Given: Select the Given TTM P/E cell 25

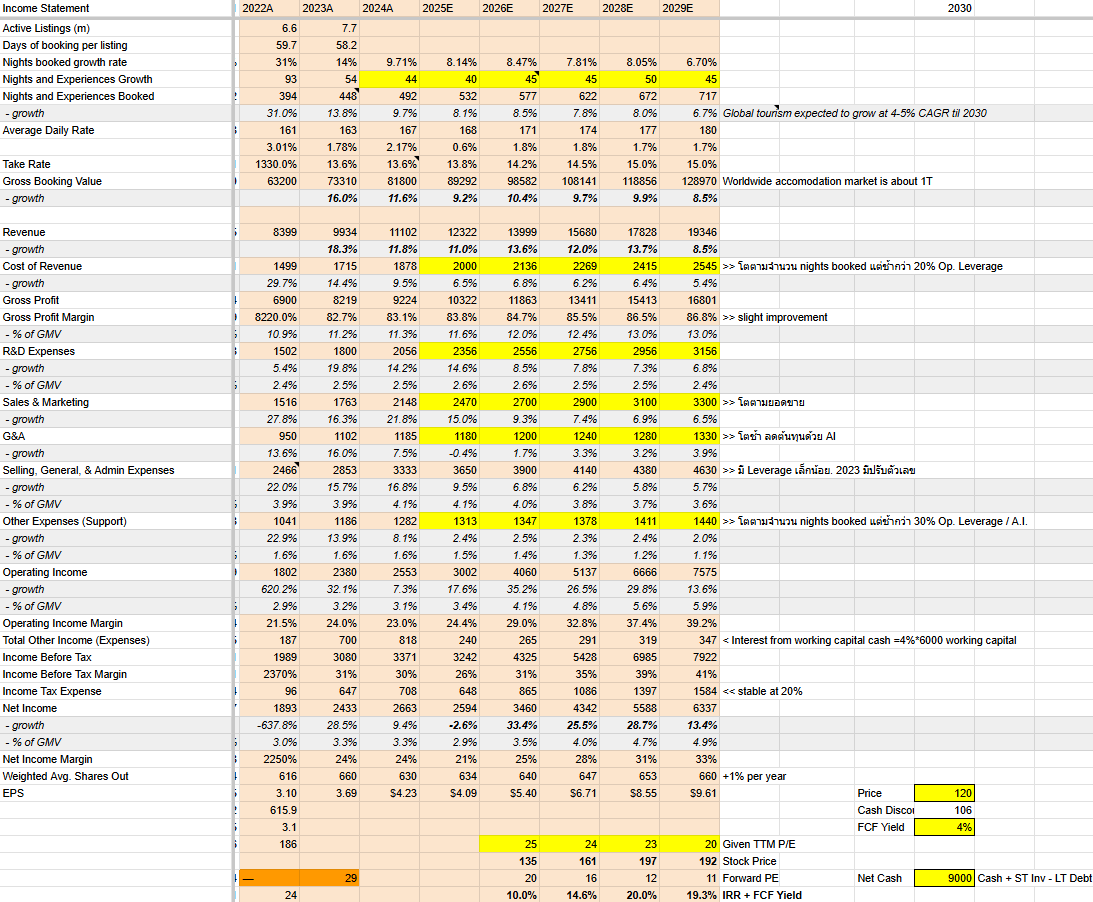Looking at the screenshot, I should click(x=509, y=844).
